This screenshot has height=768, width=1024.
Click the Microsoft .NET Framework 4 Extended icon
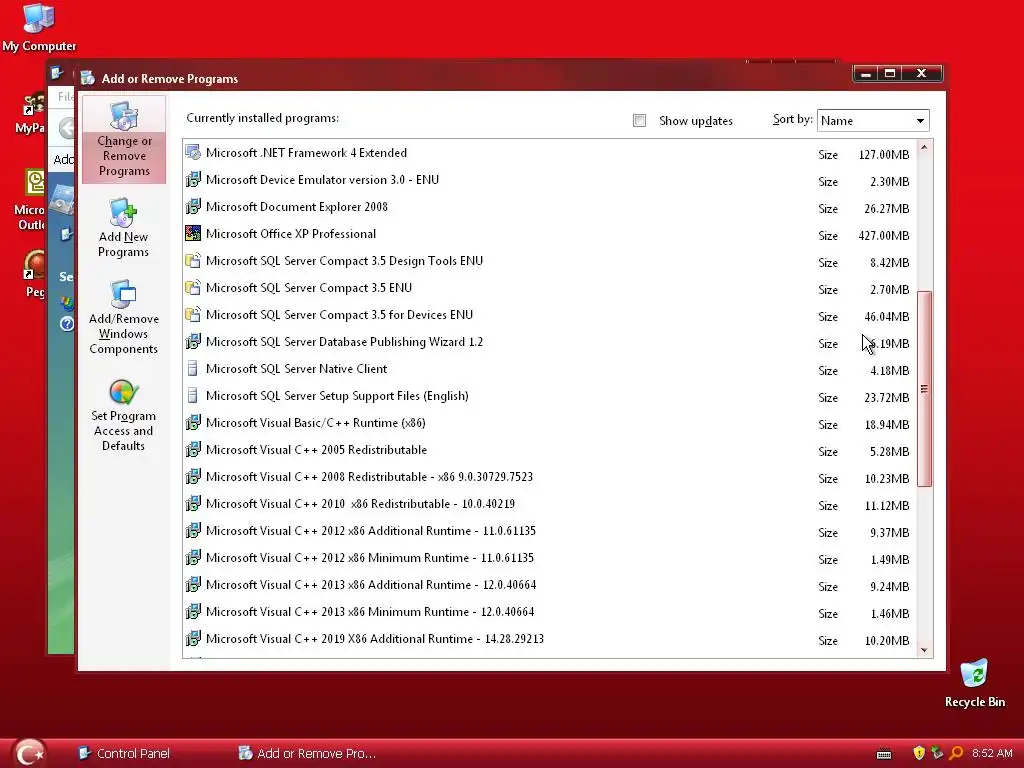(x=193, y=153)
